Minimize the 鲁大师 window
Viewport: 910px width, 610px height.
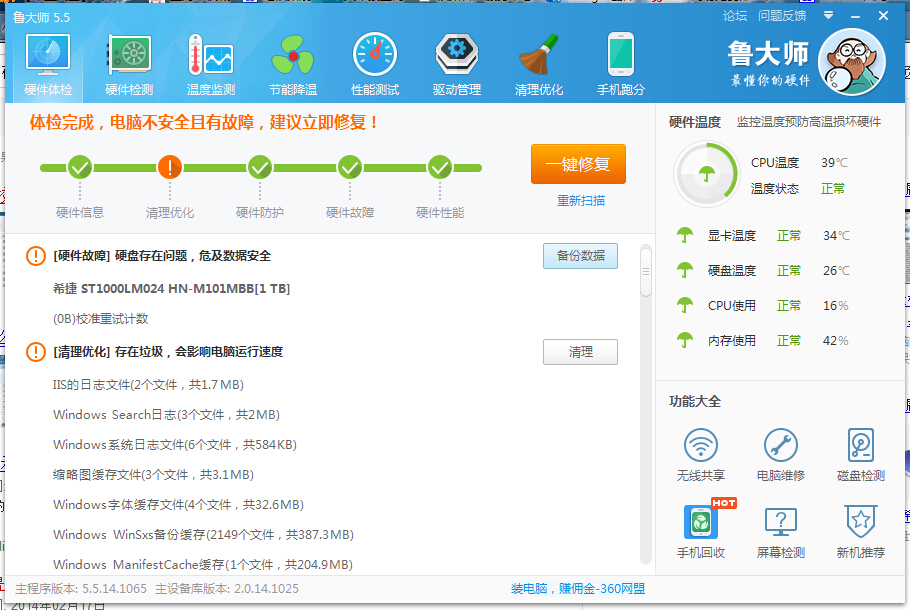pyautogui.click(x=855, y=16)
